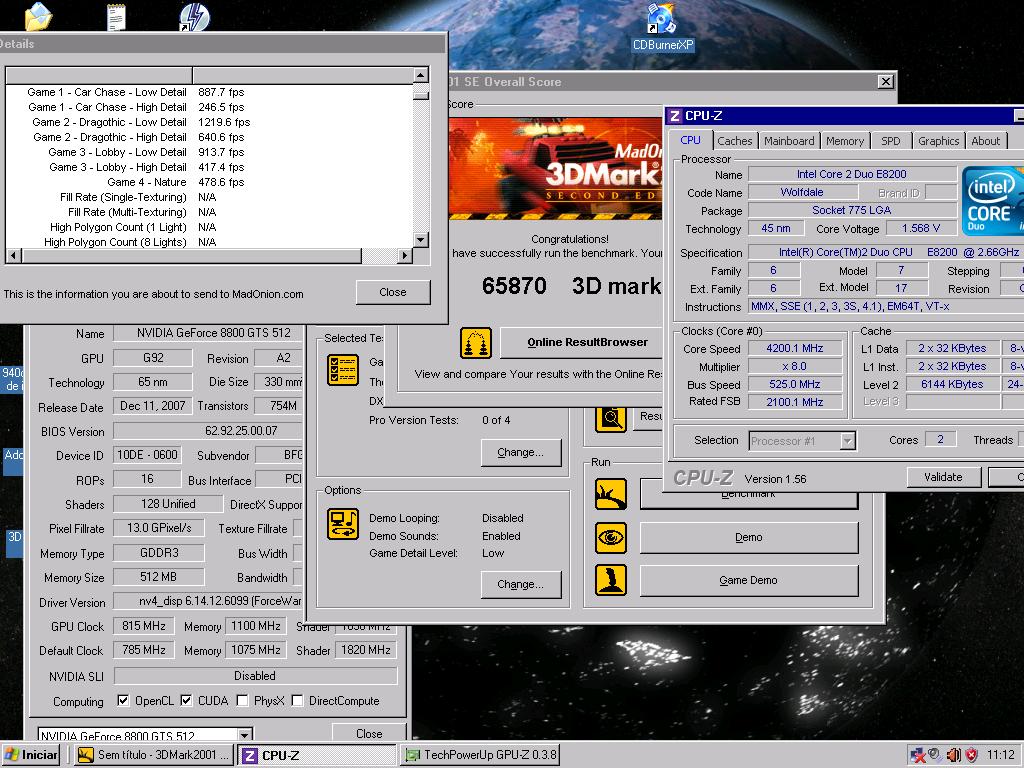Switch to TechPowerUp GPU-Z taskbar button

480,755
